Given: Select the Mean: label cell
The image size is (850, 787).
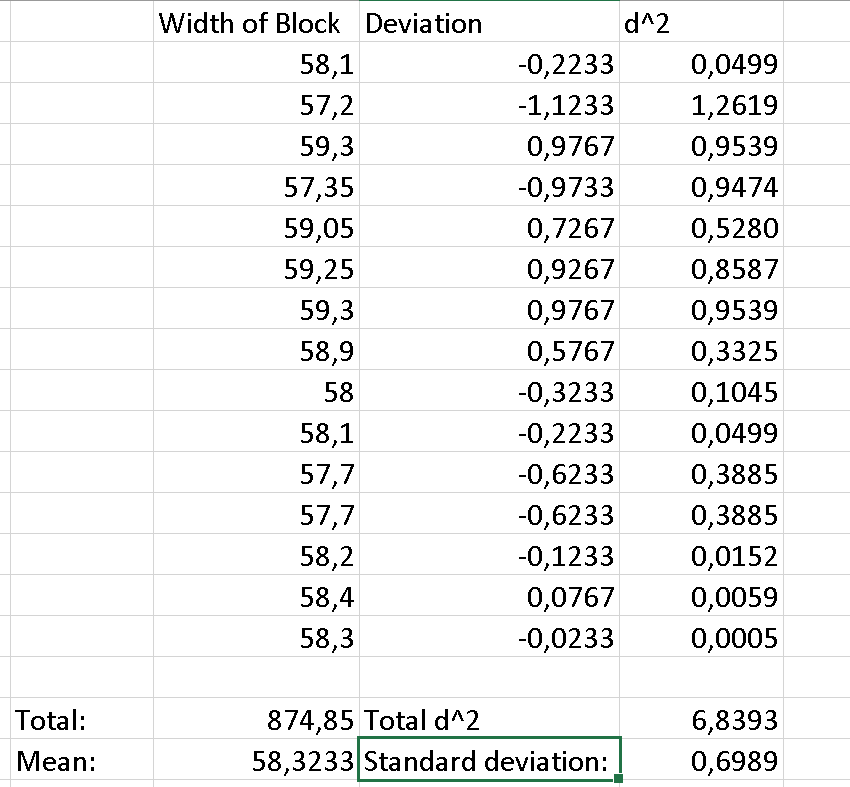Looking at the screenshot, I should coord(82,759).
